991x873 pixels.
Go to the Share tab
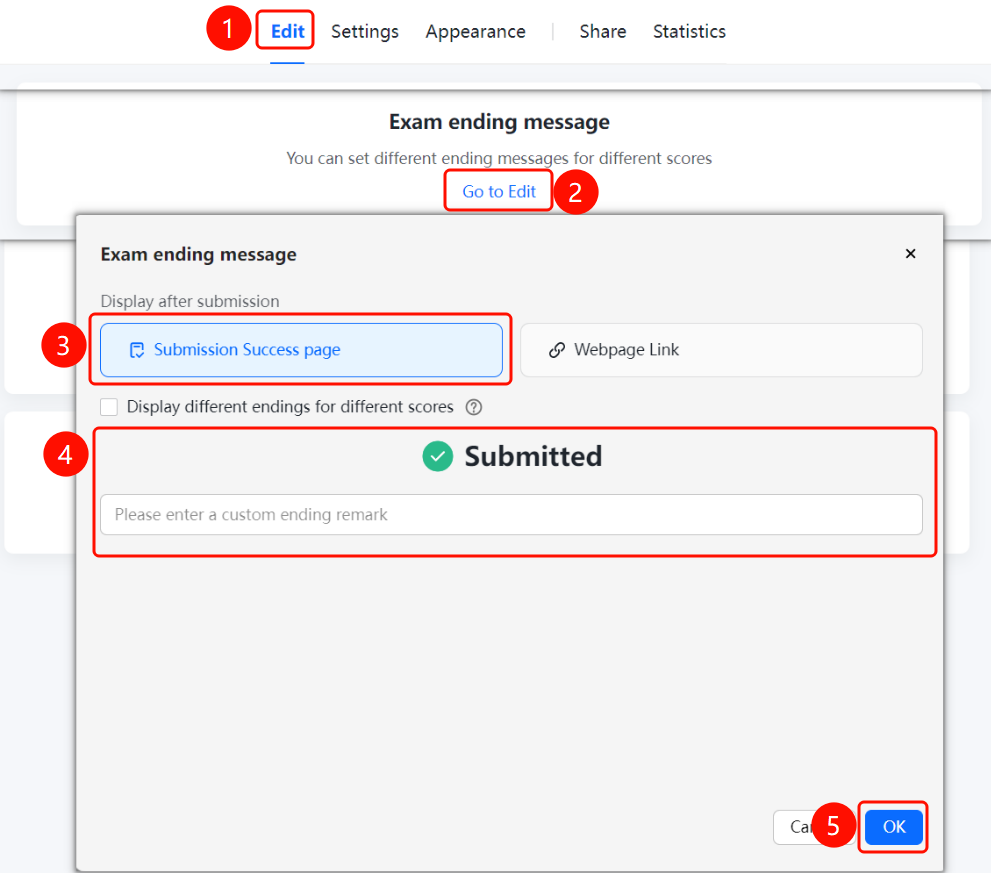tap(602, 31)
